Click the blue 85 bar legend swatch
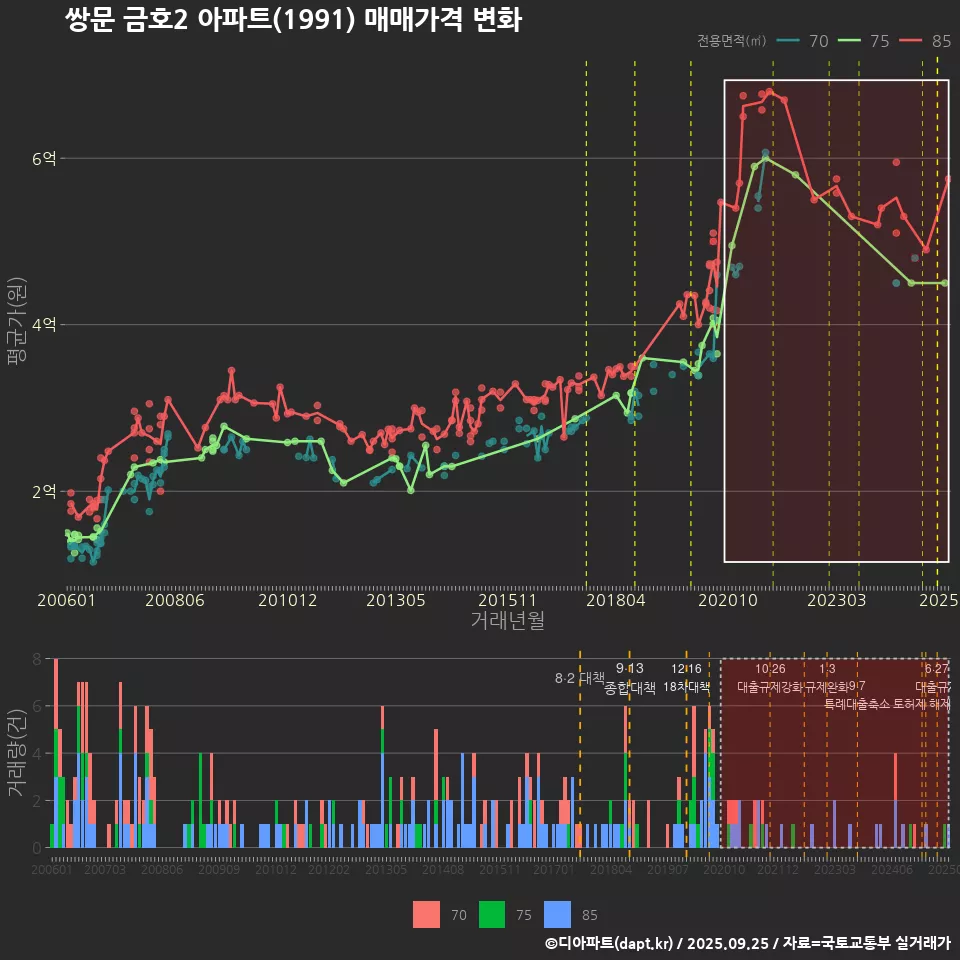 [x=557, y=914]
